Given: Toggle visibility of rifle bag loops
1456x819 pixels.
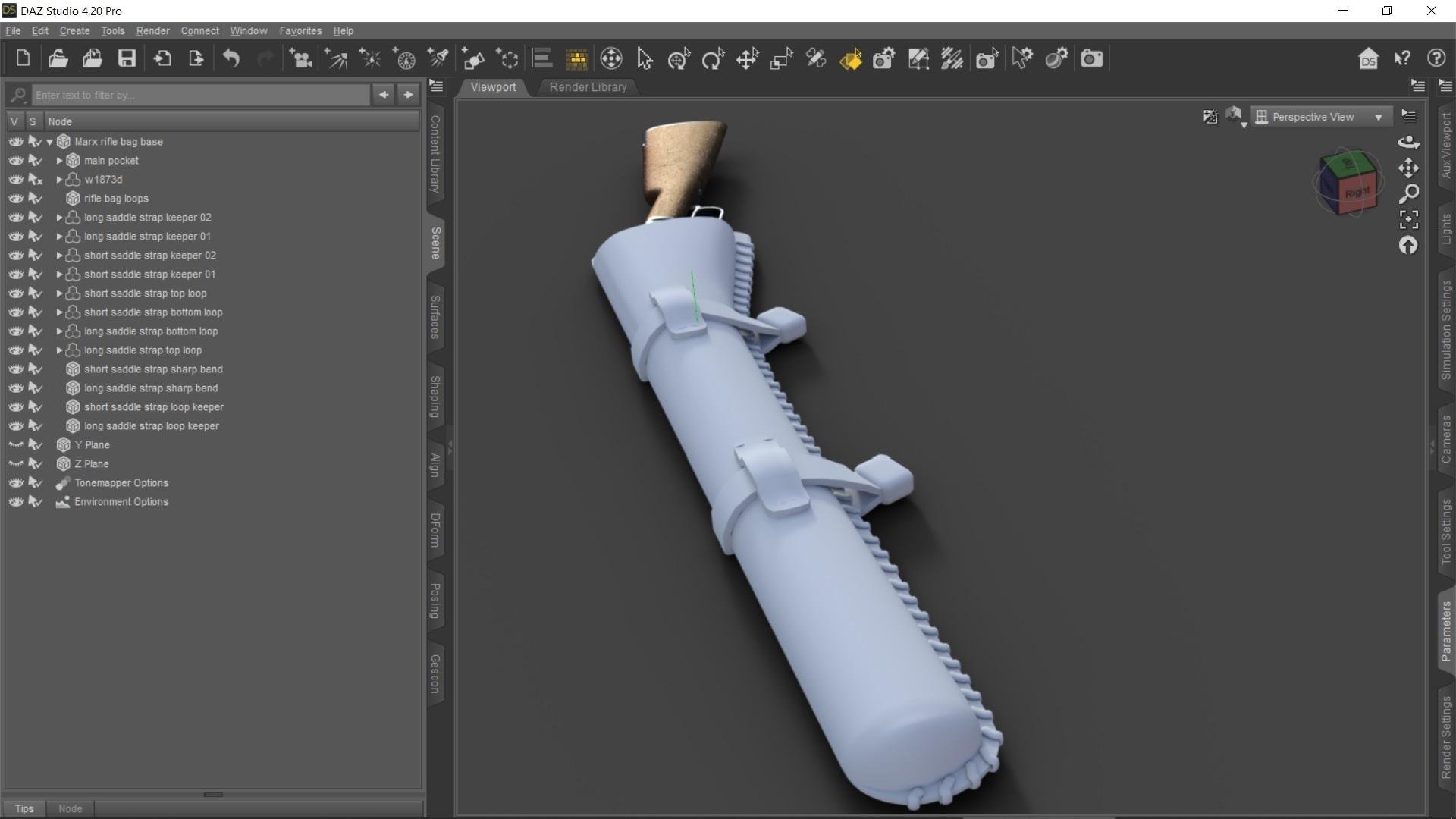Looking at the screenshot, I should [15, 199].
